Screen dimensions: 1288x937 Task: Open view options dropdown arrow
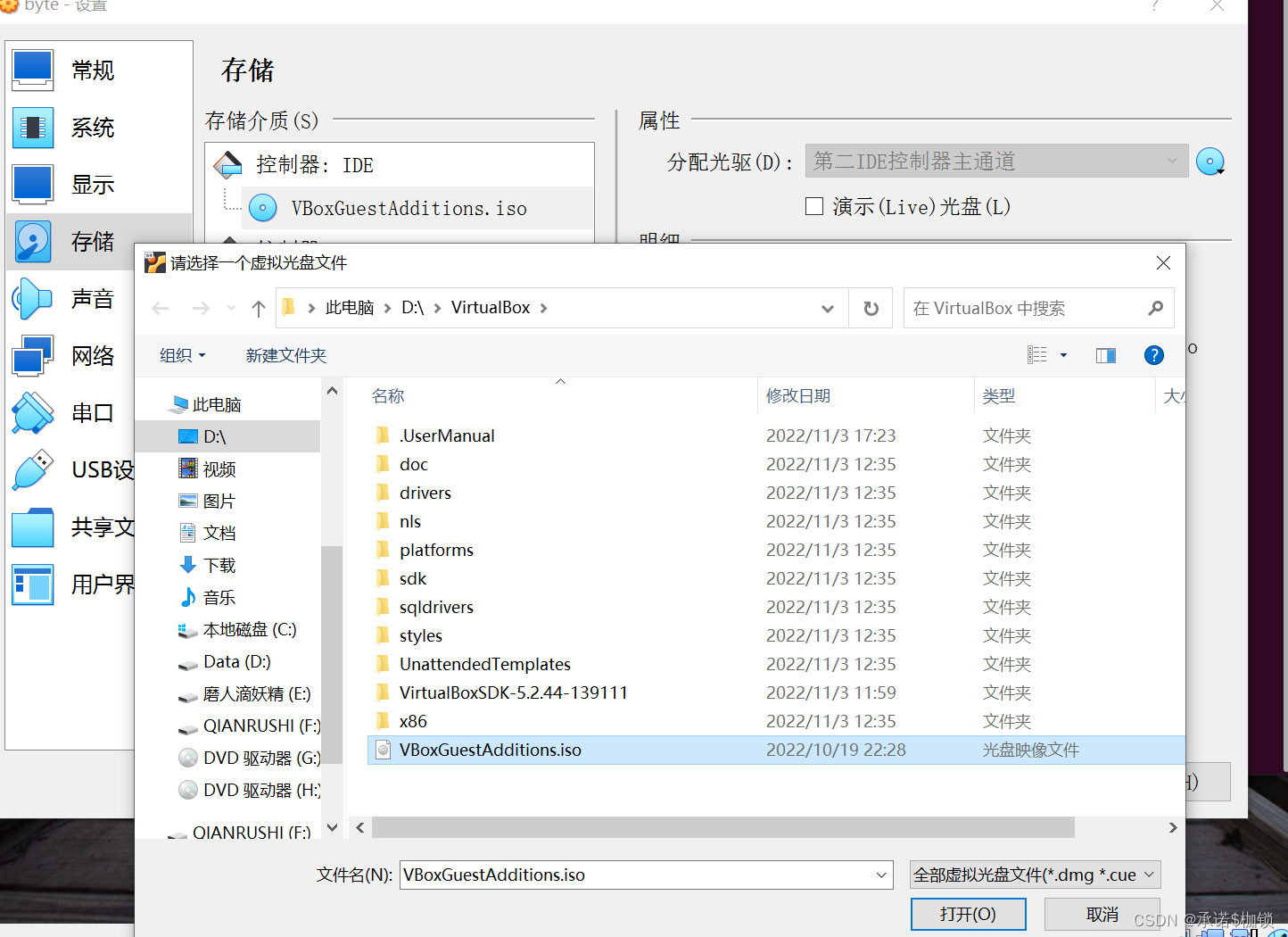point(1063,355)
